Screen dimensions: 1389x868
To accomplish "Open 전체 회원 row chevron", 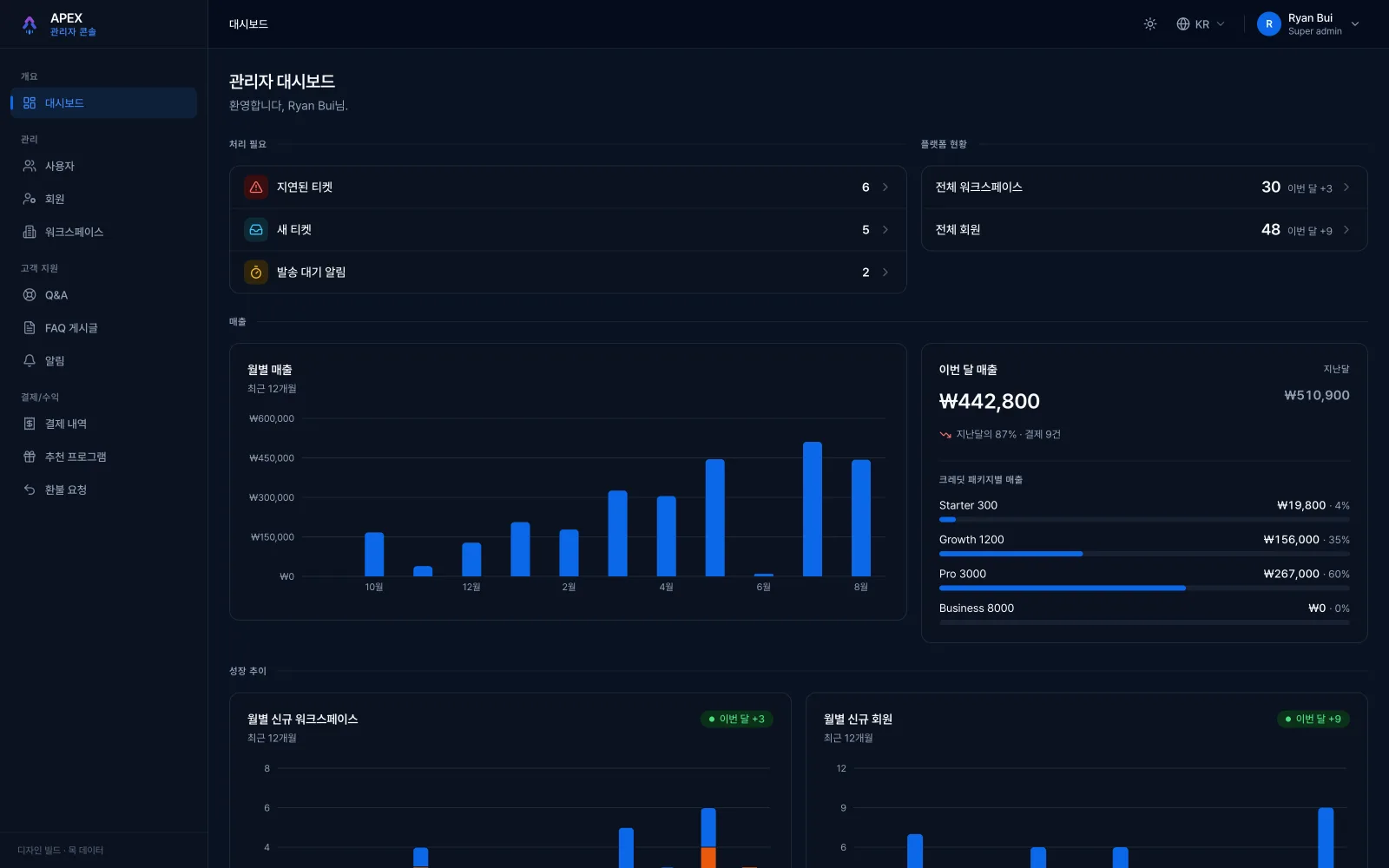I will click(1346, 230).
